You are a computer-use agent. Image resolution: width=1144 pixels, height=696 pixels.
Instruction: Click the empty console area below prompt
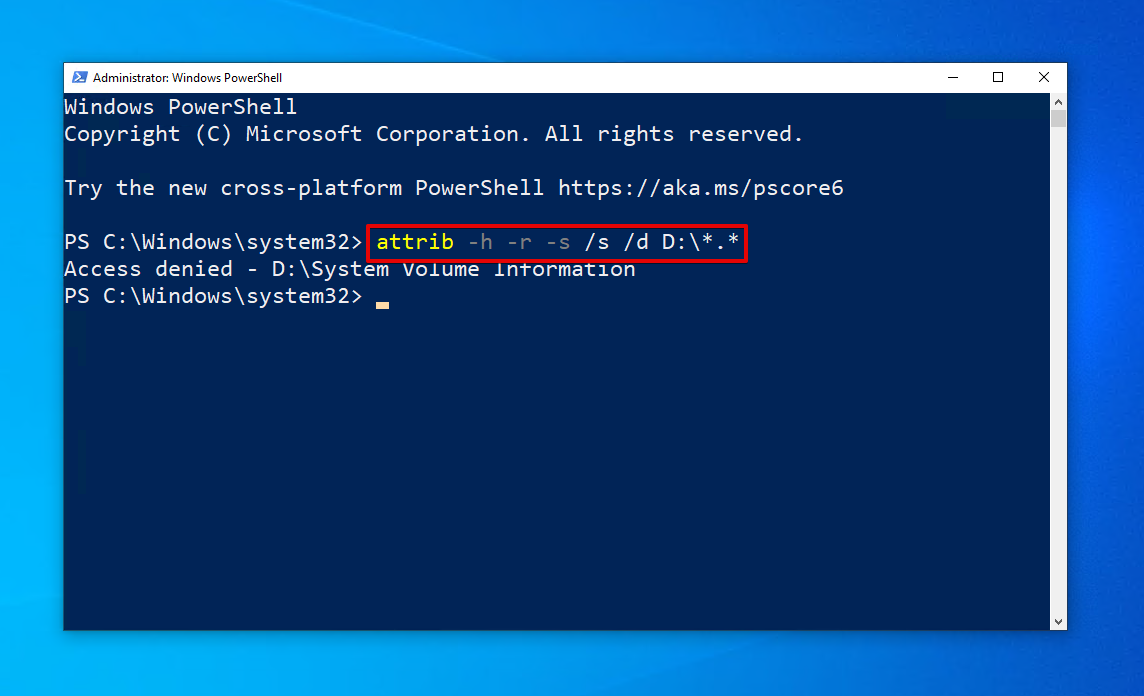click(x=554, y=467)
